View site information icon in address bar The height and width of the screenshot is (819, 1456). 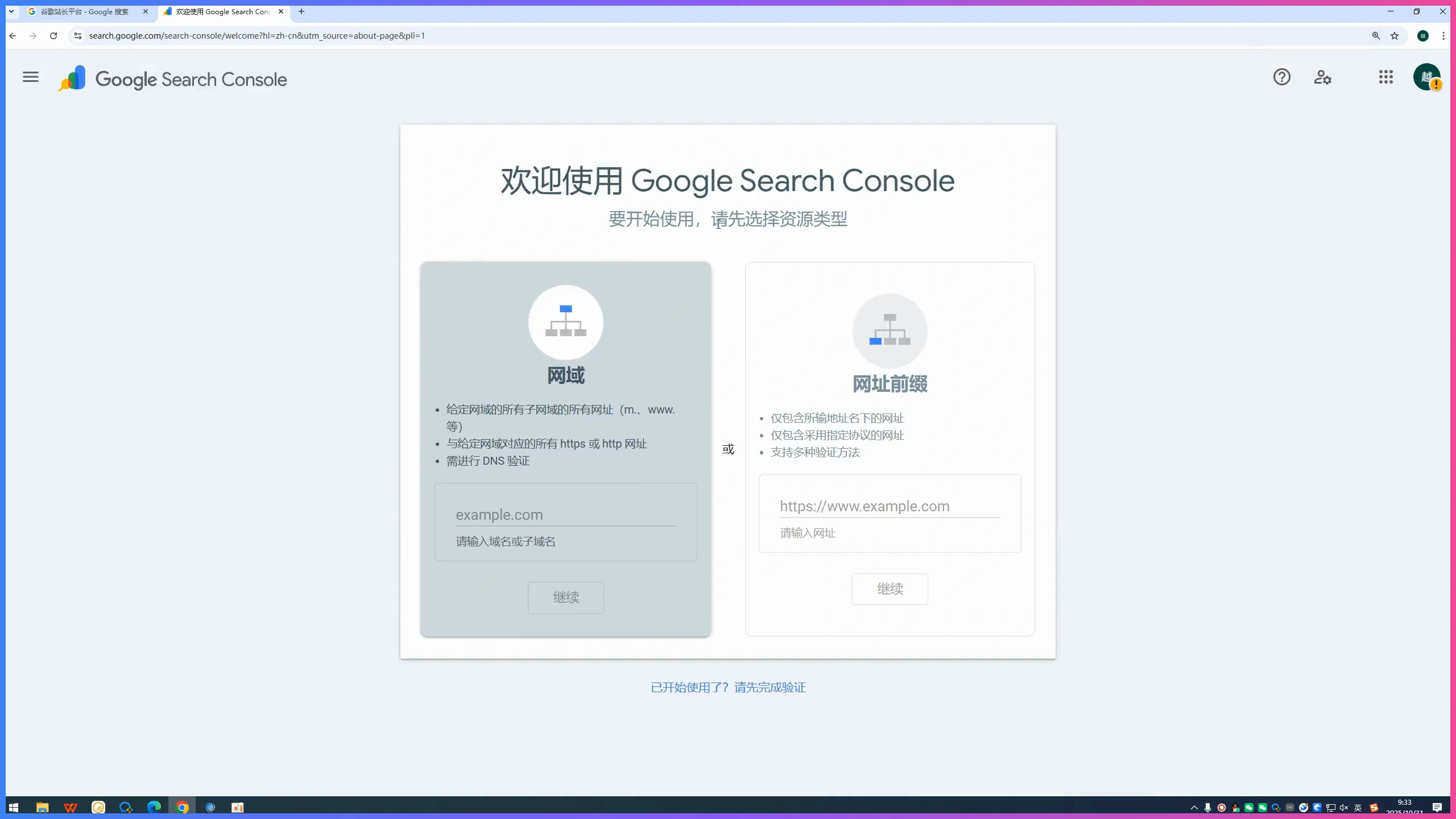[x=78, y=36]
